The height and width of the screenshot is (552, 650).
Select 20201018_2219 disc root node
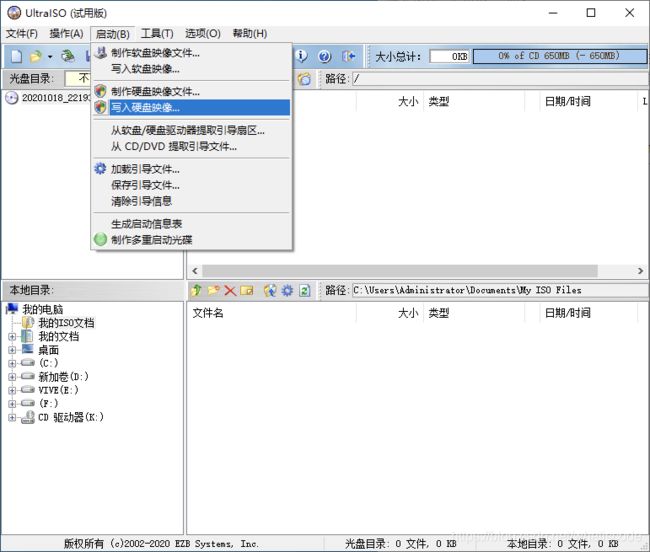coord(56,98)
